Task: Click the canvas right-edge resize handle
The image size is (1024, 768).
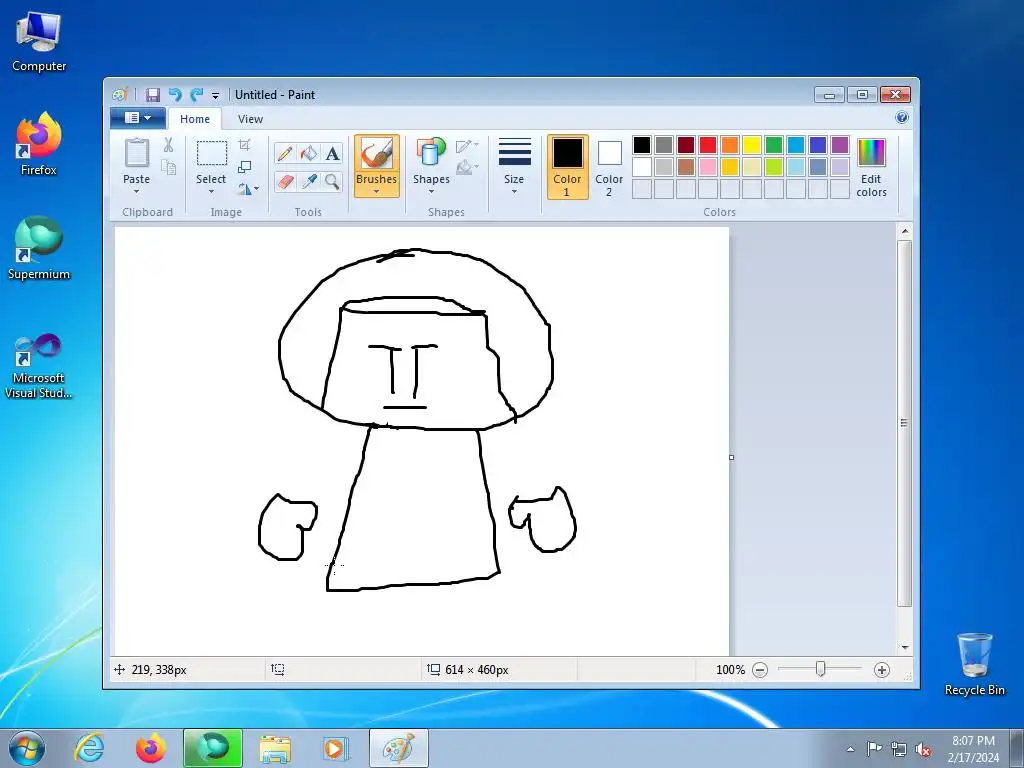Action: (x=731, y=457)
